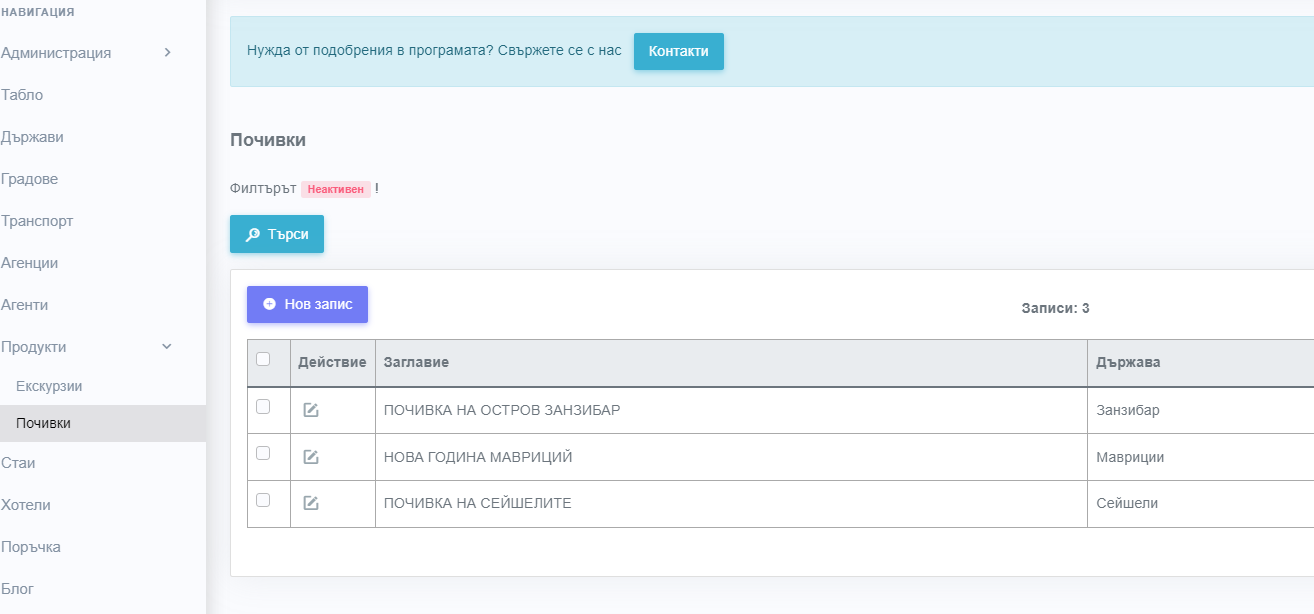1314x614 pixels.
Task: Click edit icon for НОВА ГОДИНА МАВРИЦИЙ
Action: coord(311,457)
